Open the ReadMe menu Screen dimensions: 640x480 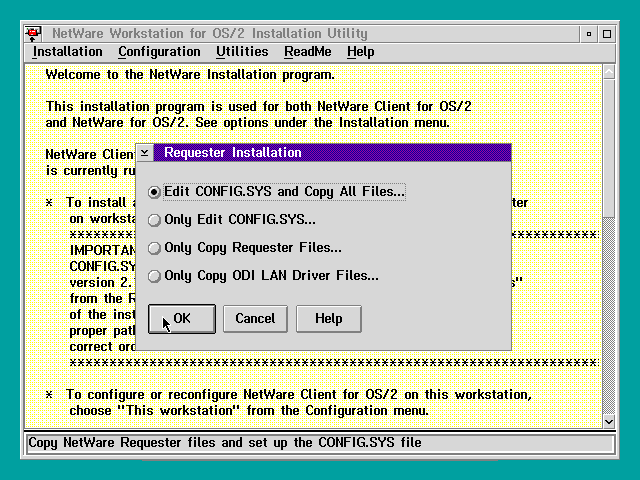click(308, 52)
